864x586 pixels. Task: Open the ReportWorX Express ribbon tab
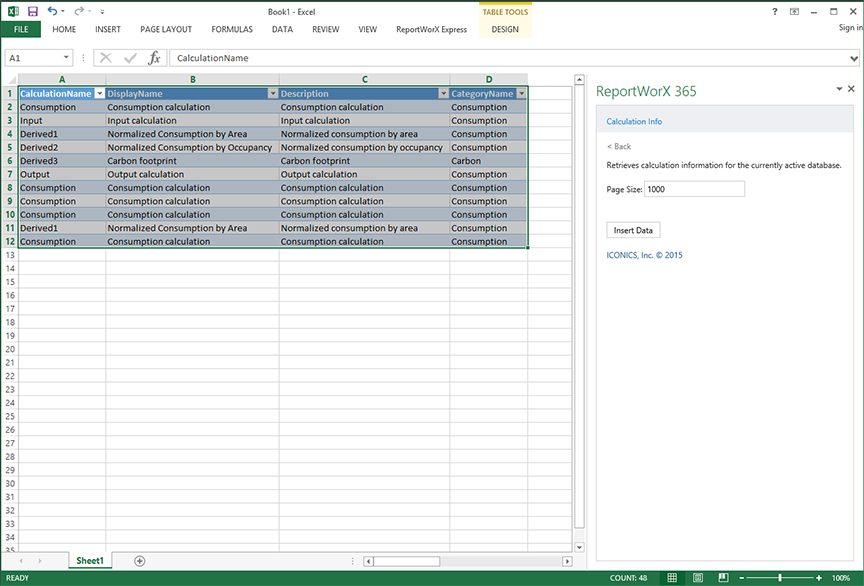431,30
